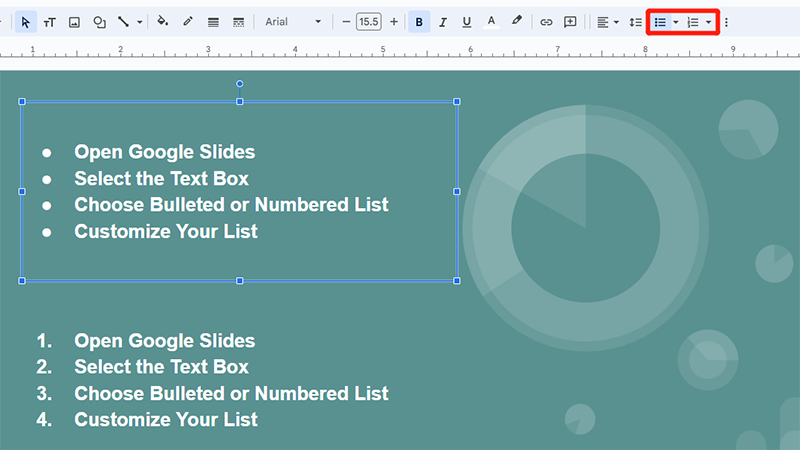Screen dimensions: 800x450
Task: Click numbered item 2 'Select the Text Box'
Action: pos(161,367)
